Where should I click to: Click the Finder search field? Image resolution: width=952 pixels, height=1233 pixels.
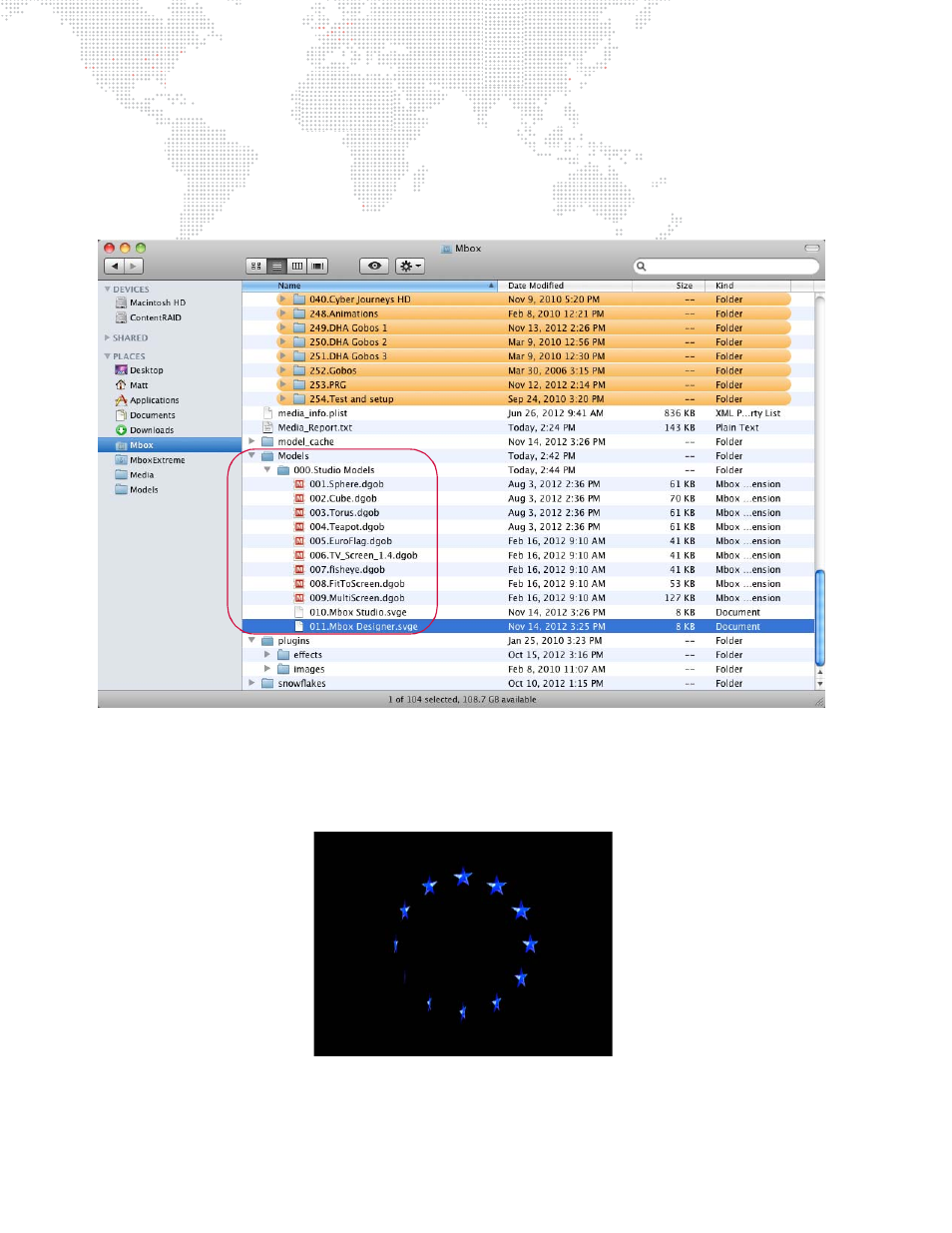(x=726, y=267)
